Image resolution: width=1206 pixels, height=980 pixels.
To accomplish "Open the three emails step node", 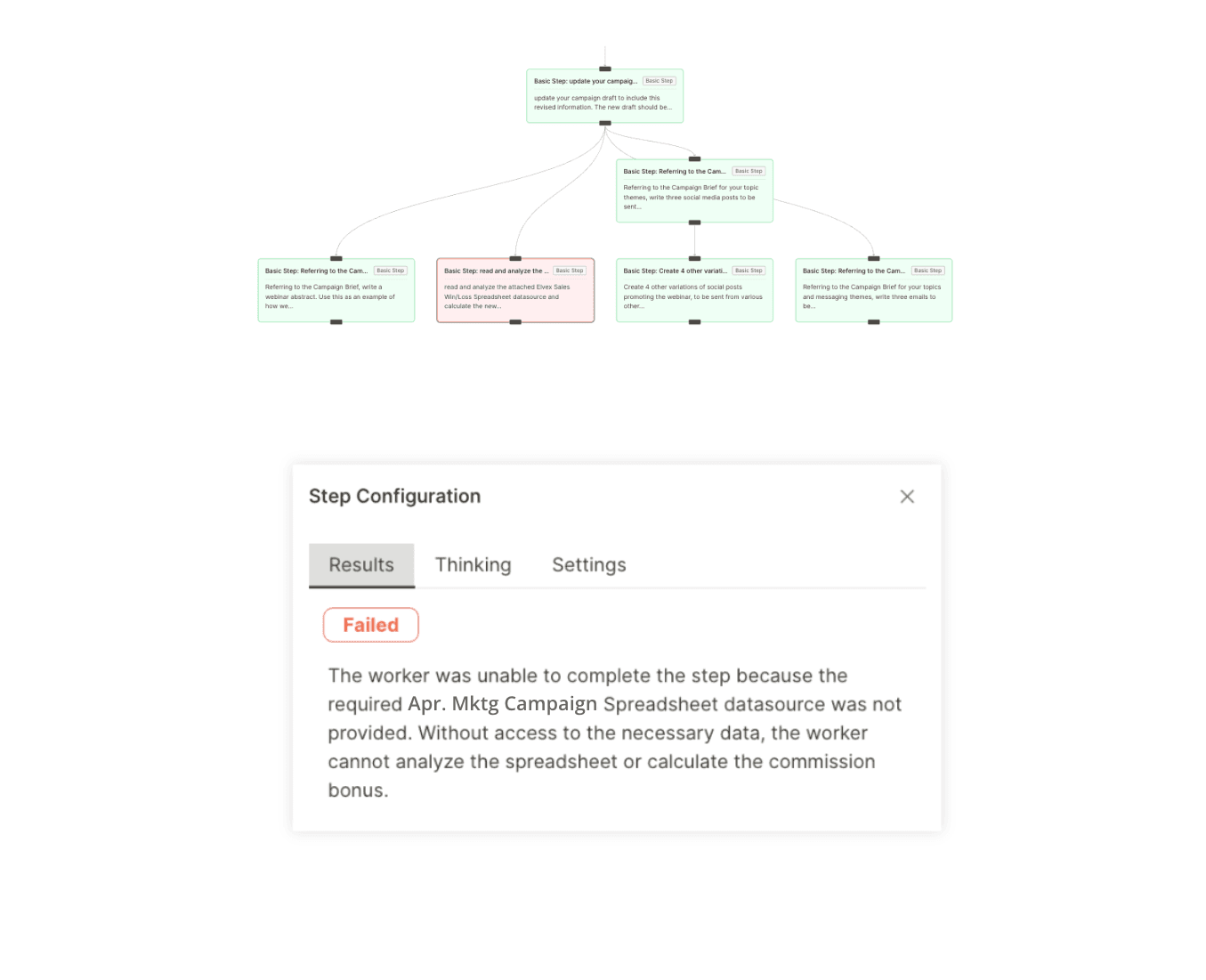I will pos(874,290).
